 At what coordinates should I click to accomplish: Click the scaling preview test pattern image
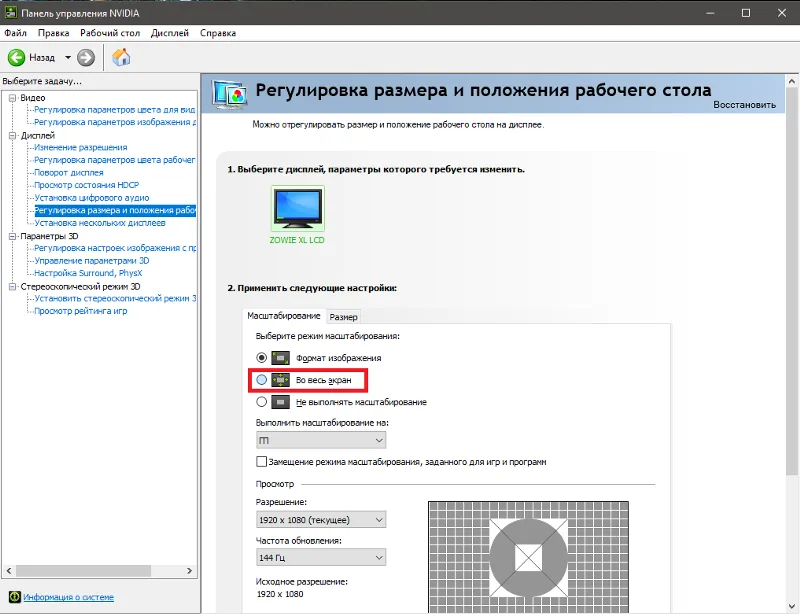529,557
